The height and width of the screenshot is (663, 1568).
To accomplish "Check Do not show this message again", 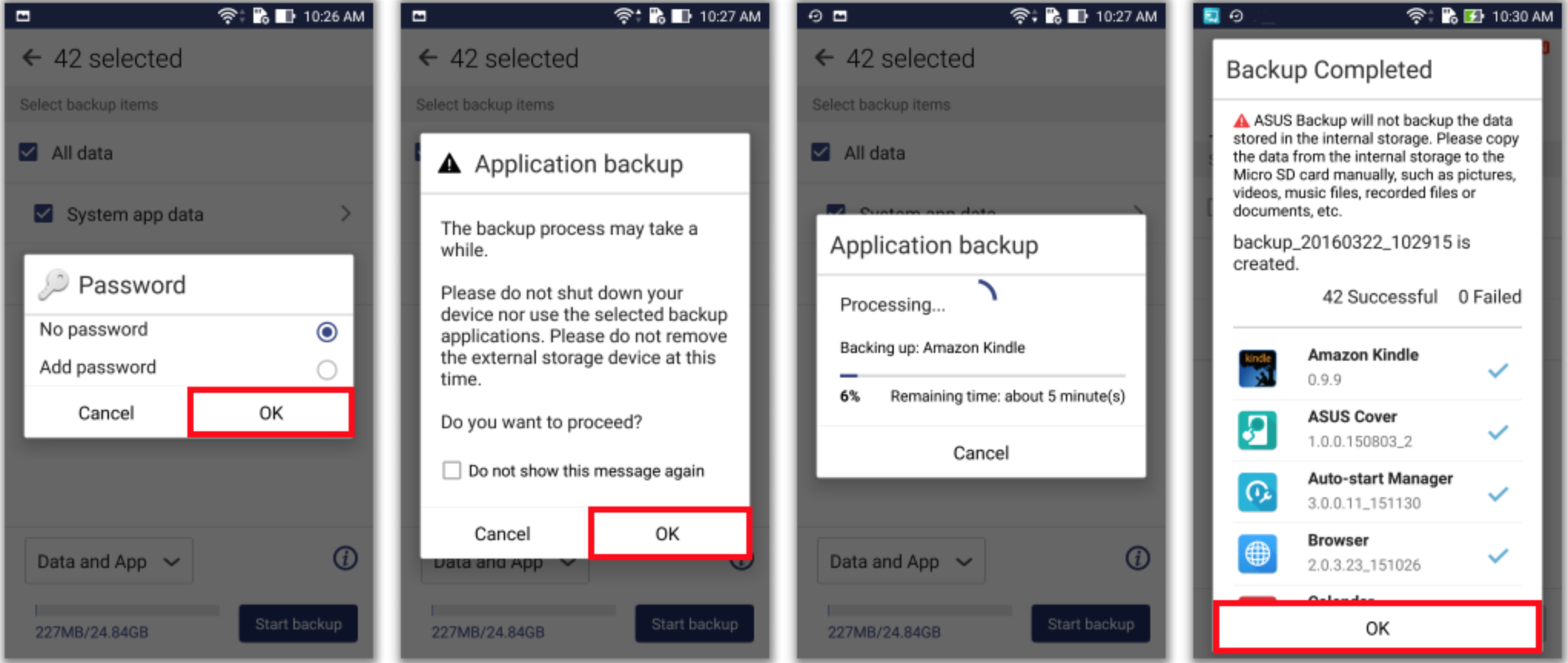I will tap(452, 470).
